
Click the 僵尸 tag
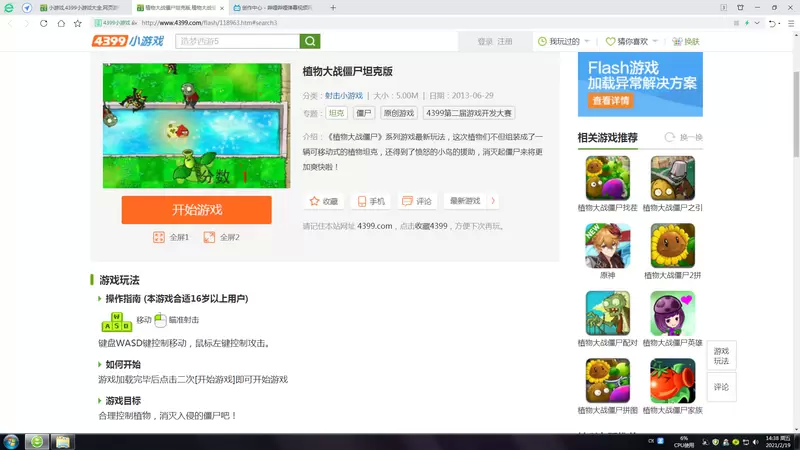tap(364, 113)
